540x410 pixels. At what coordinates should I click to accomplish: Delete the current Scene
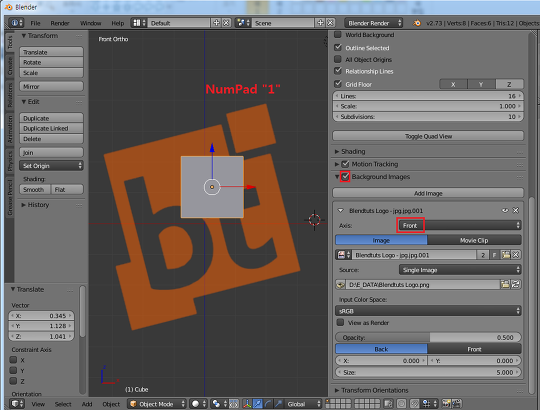coord(330,23)
